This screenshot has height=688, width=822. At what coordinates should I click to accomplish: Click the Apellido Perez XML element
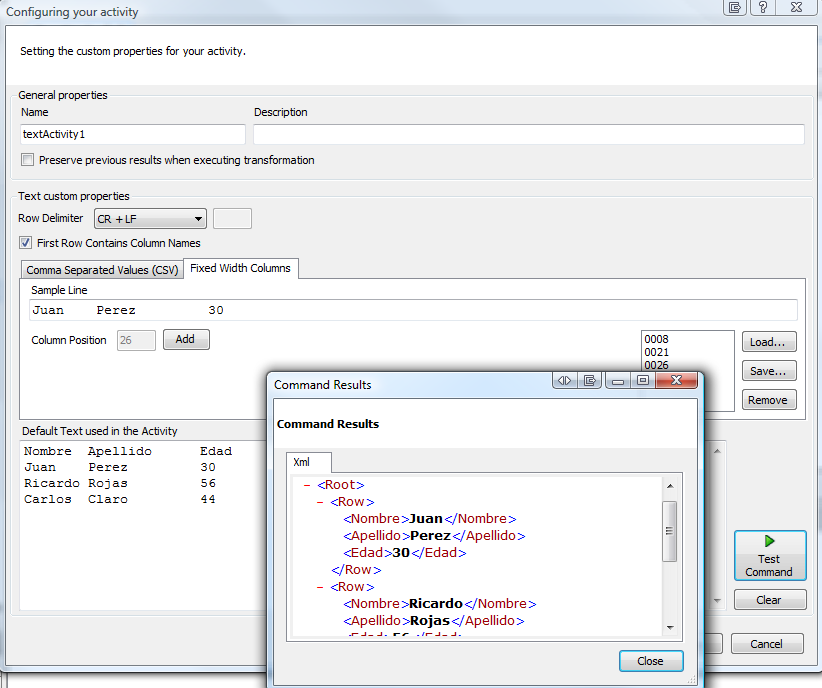point(434,535)
